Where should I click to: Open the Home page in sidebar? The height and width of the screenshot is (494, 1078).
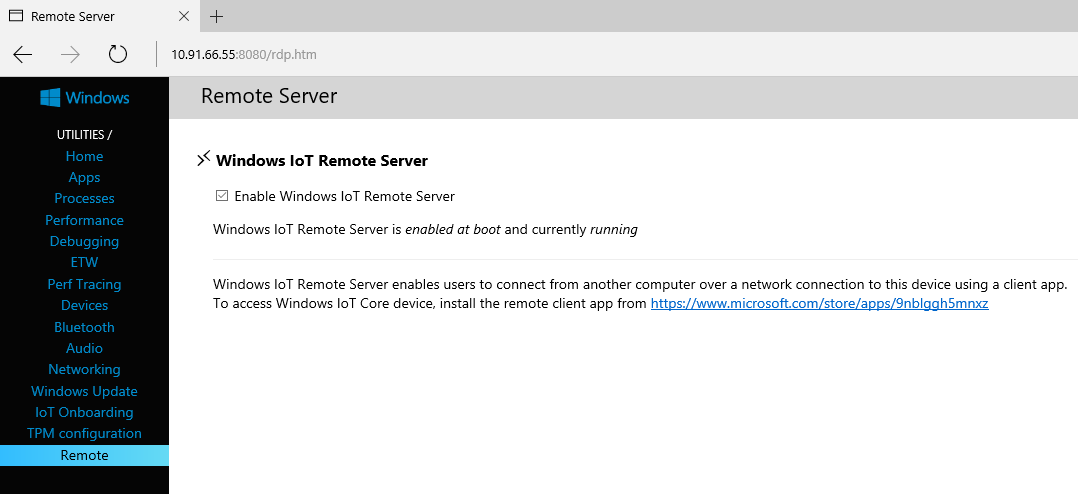point(84,156)
